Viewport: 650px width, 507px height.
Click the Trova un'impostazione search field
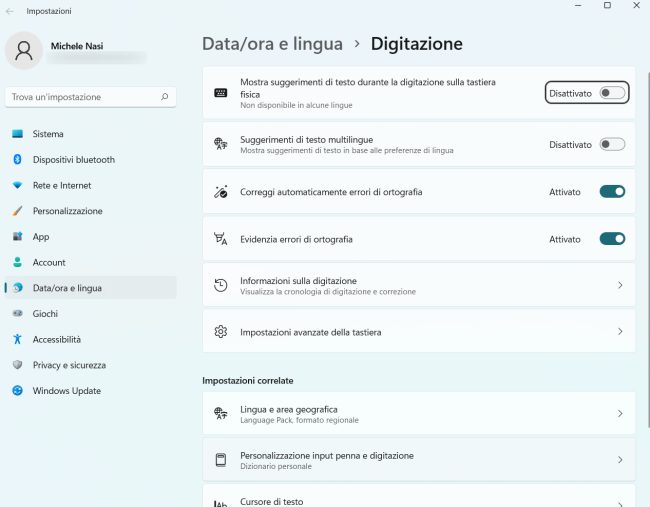coord(90,97)
